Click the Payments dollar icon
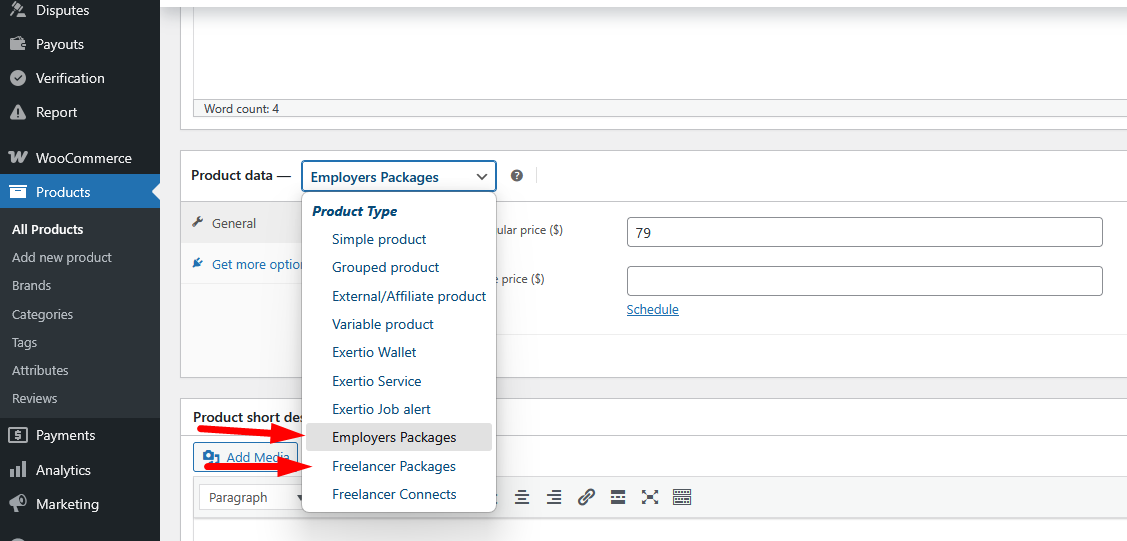Viewport: 1127px width, 541px height. click(x=18, y=435)
